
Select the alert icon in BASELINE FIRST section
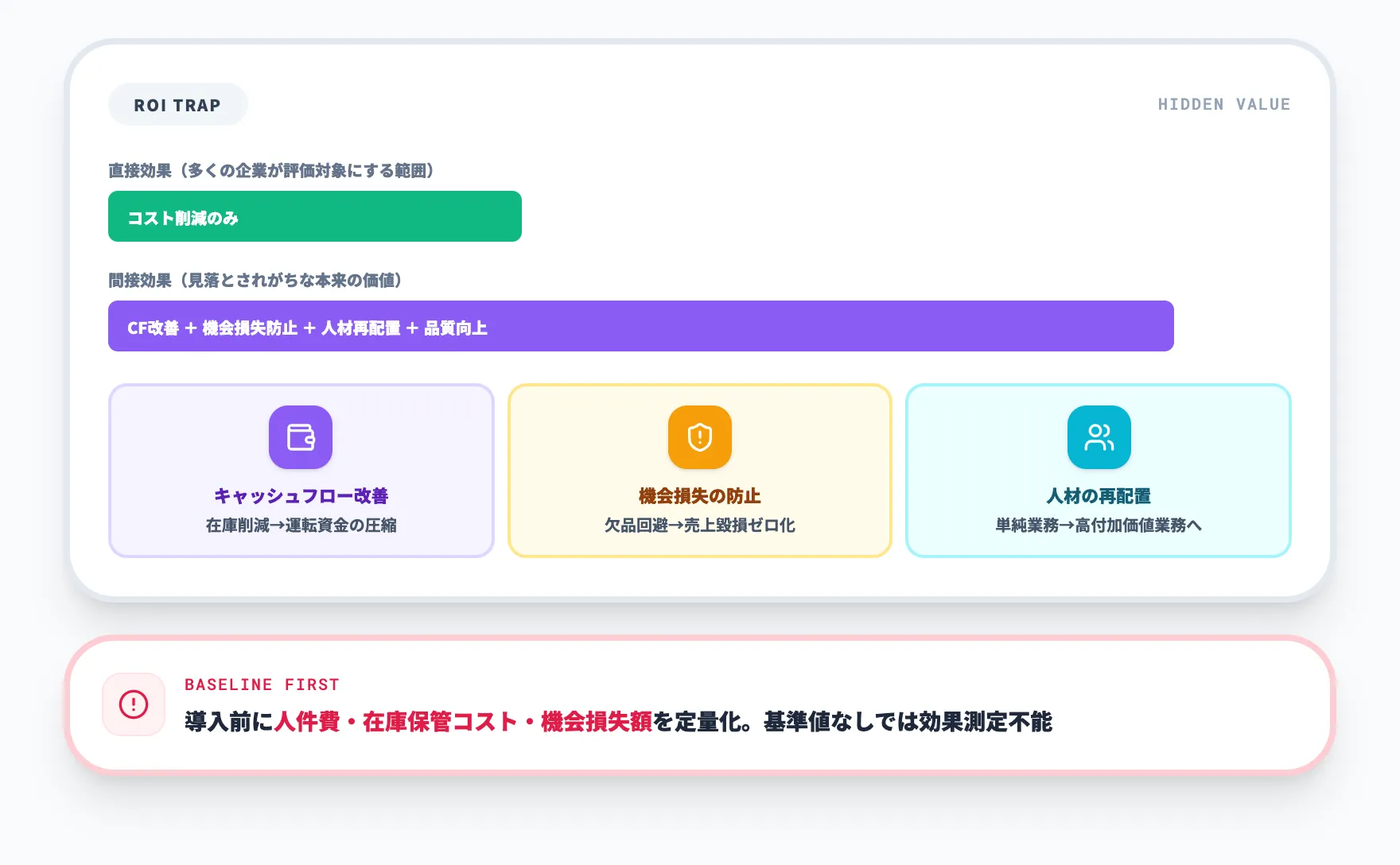tap(133, 704)
